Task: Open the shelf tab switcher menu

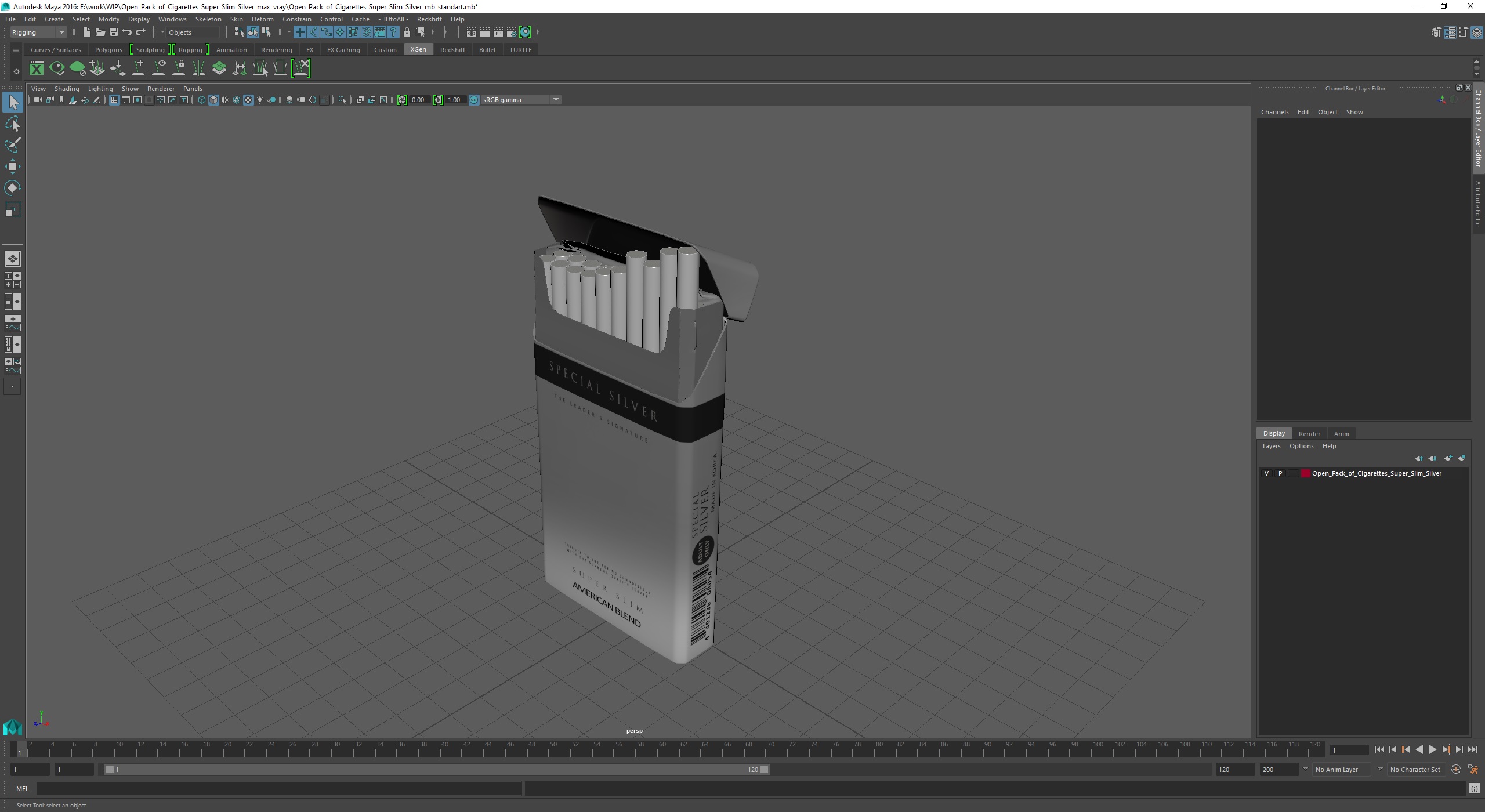Action: click(x=16, y=51)
